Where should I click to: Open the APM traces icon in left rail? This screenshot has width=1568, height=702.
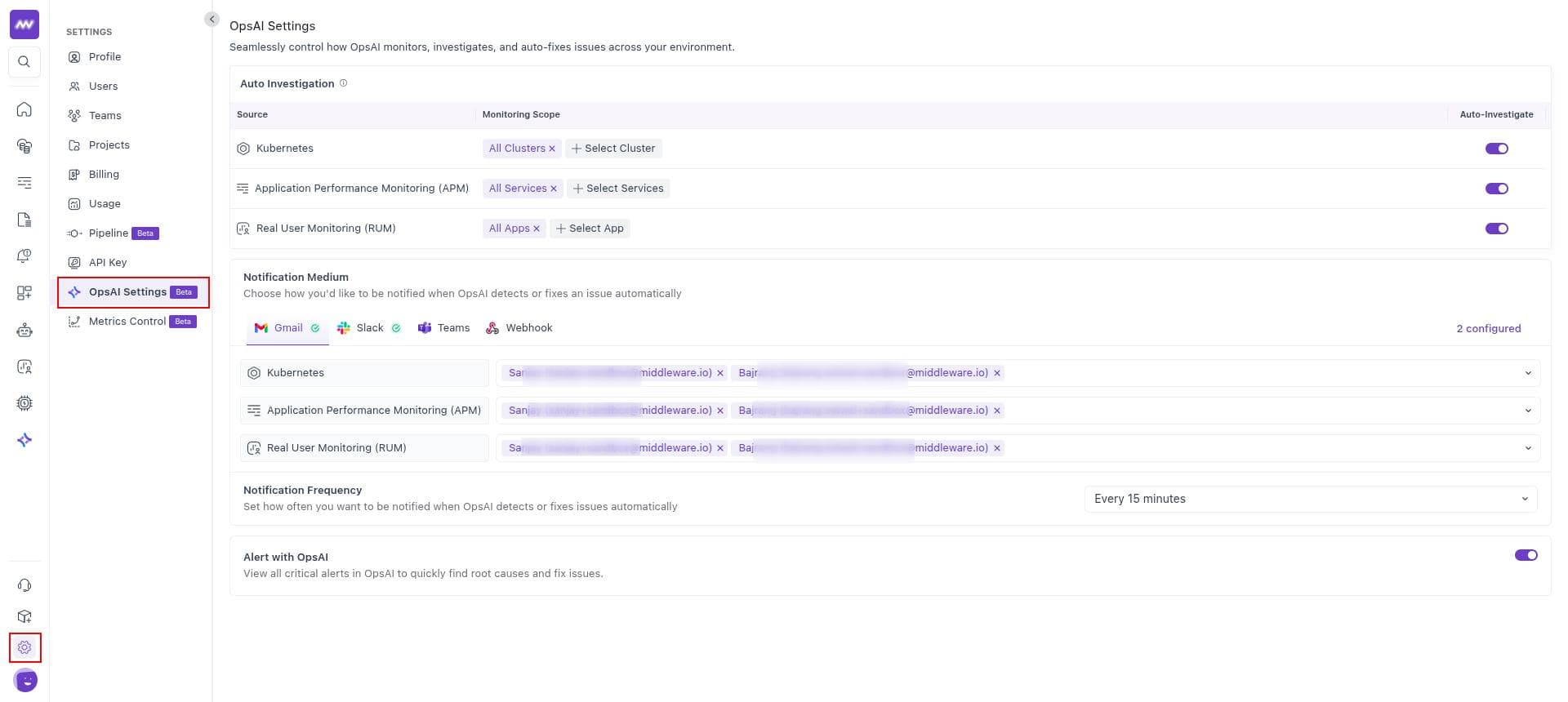coord(24,183)
